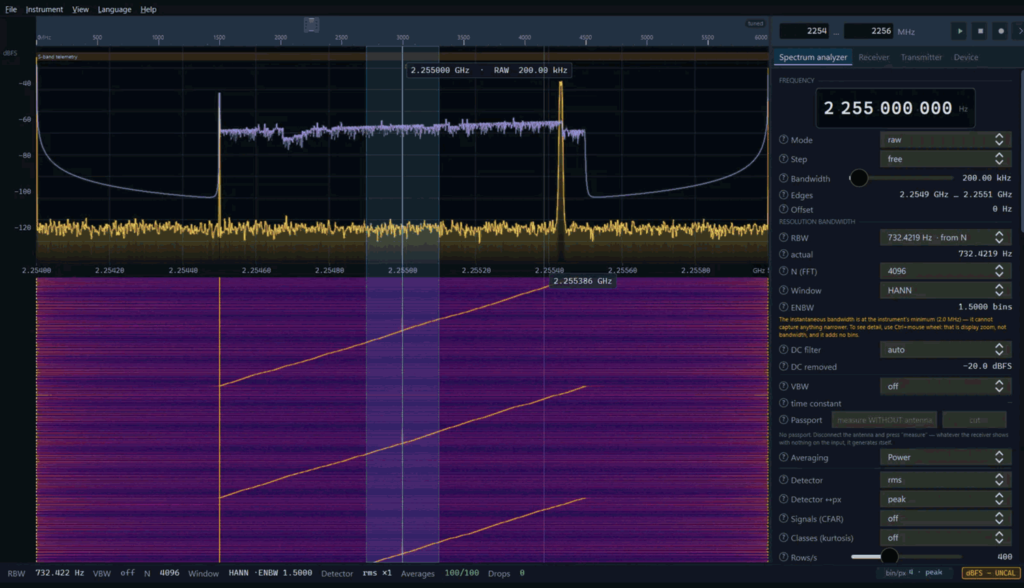Image resolution: width=1024 pixels, height=588 pixels.
Task: Open the Classes (kurtosis) dropdown set to off
Action: tap(946, 538)
